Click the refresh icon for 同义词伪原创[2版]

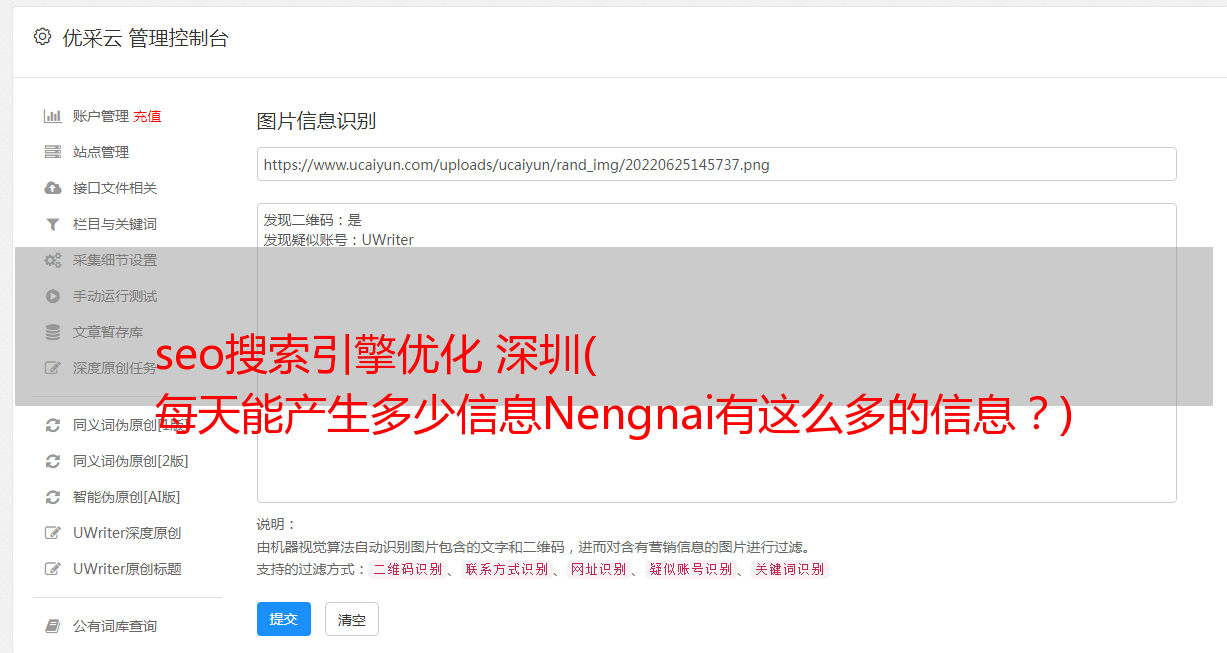pos(53,461)
